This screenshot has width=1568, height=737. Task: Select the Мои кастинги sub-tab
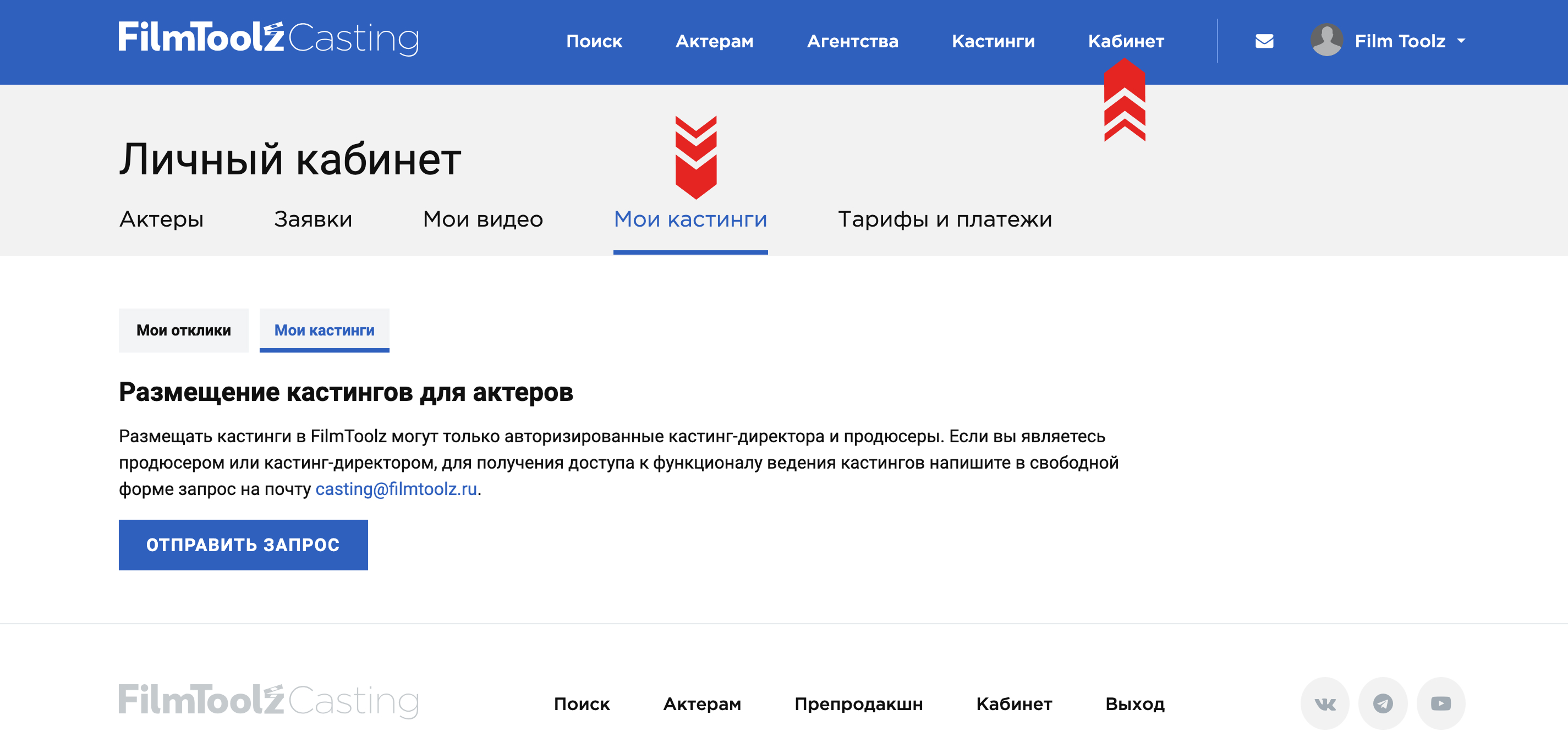pyautogui.click(x=325, y=331)
